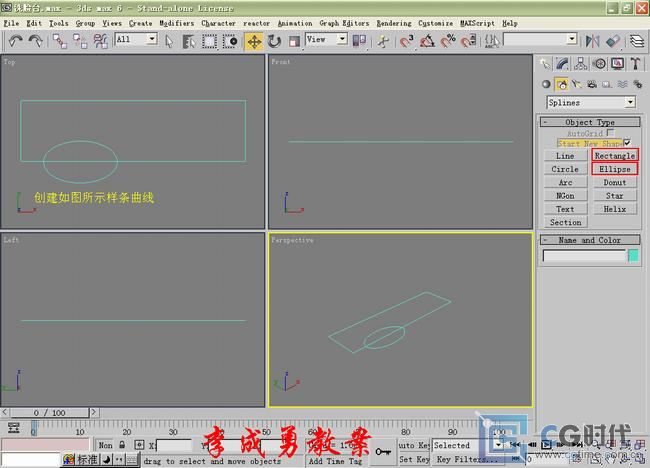This screenshot has width=650, height=468.
Task: Open the Splines category dropdown
Action: tap(591, 102)
